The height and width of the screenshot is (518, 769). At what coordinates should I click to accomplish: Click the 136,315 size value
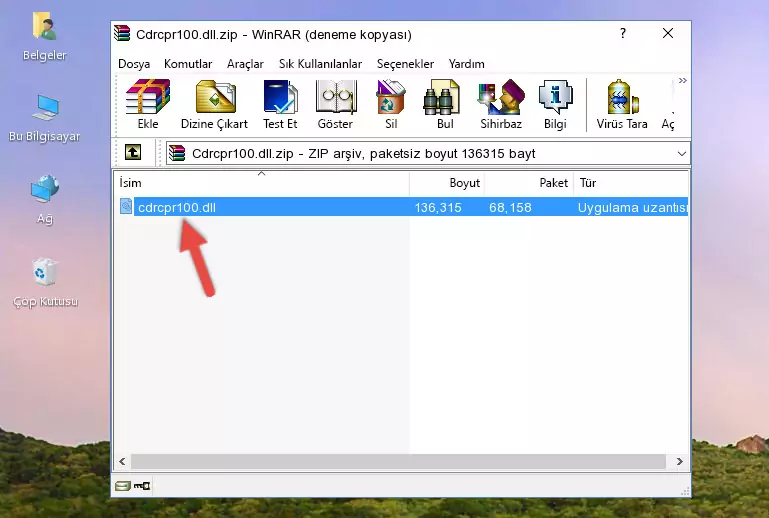click(438, 207)
